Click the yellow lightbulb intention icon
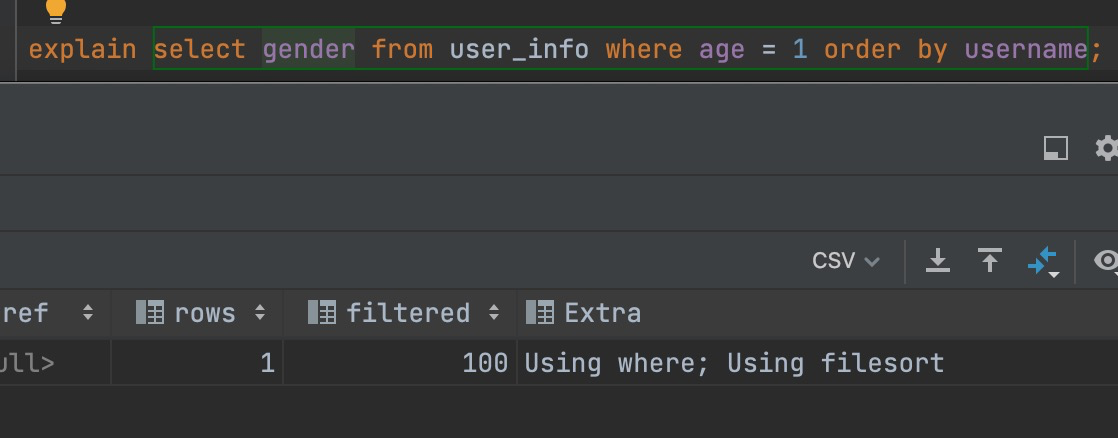Viewport: 1118px width, 438px height. pos(57,10)
